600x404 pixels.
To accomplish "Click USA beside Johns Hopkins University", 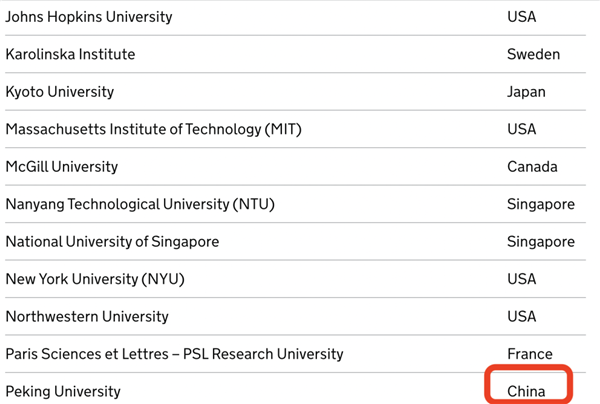I will click(x=522, y=17).
